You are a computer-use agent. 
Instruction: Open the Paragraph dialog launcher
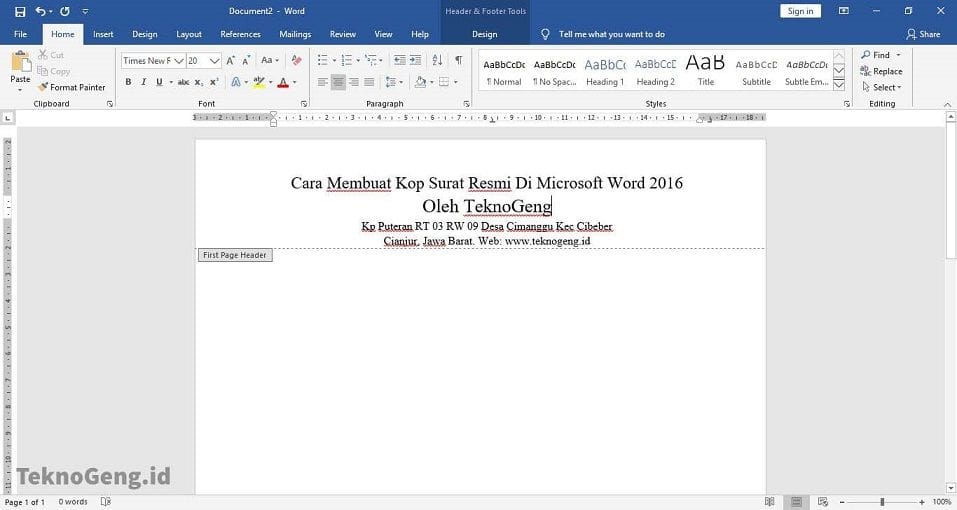click(466, 104)
